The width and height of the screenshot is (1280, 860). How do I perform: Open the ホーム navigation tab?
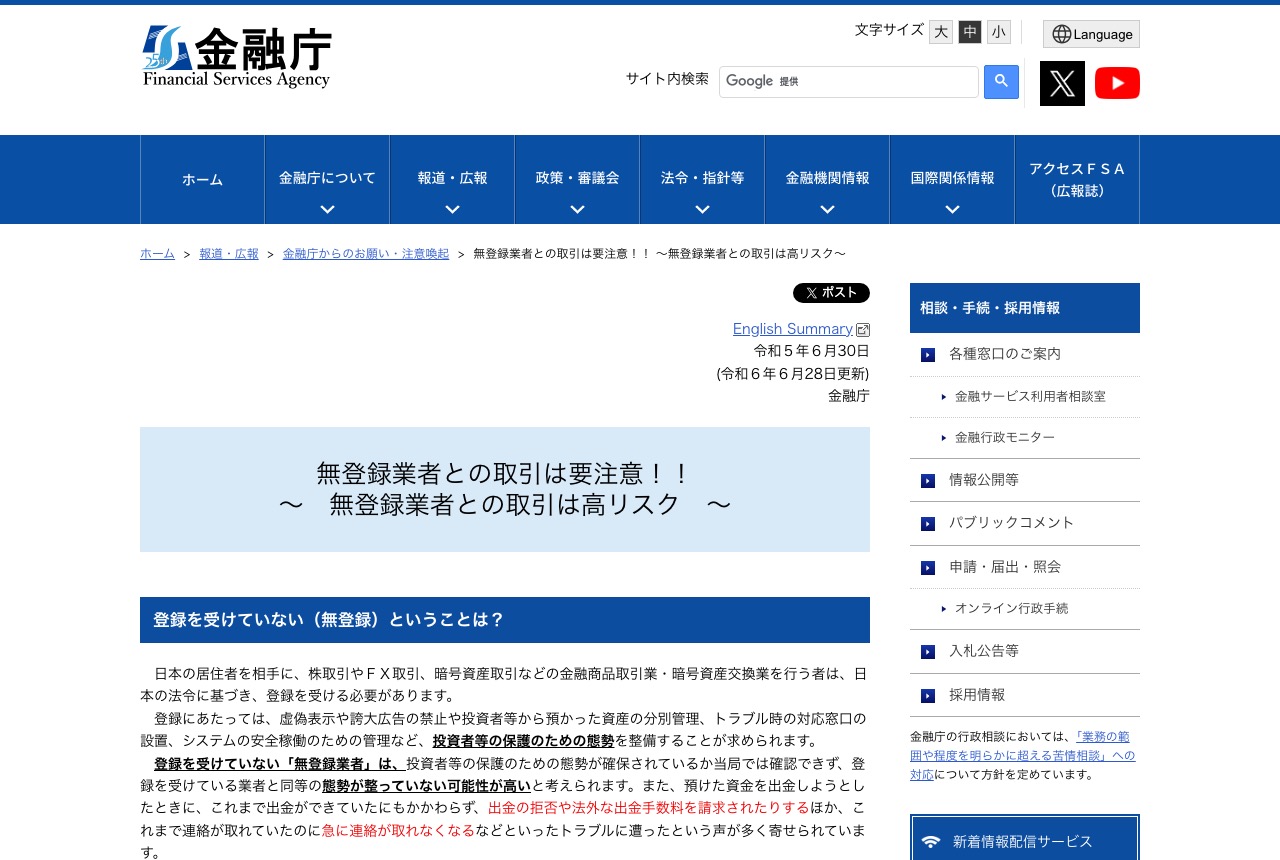click(x=202, y=180)
